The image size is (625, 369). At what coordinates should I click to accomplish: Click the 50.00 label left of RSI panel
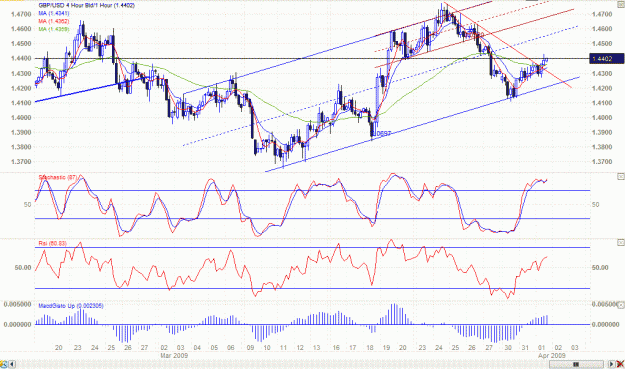point(23,268)
